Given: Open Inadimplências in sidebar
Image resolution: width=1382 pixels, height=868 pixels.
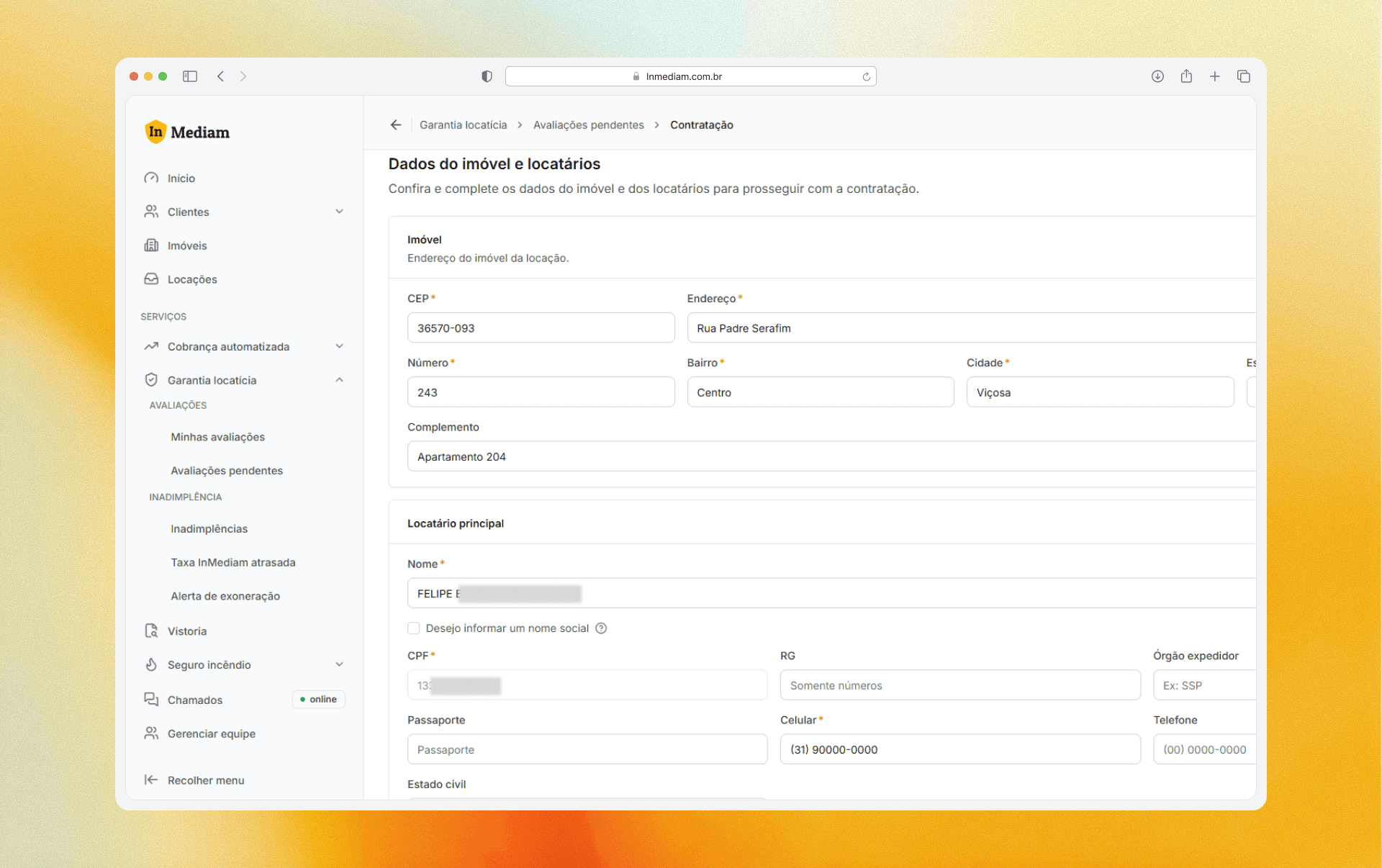Looking at the screenshot, I should 209,529.
